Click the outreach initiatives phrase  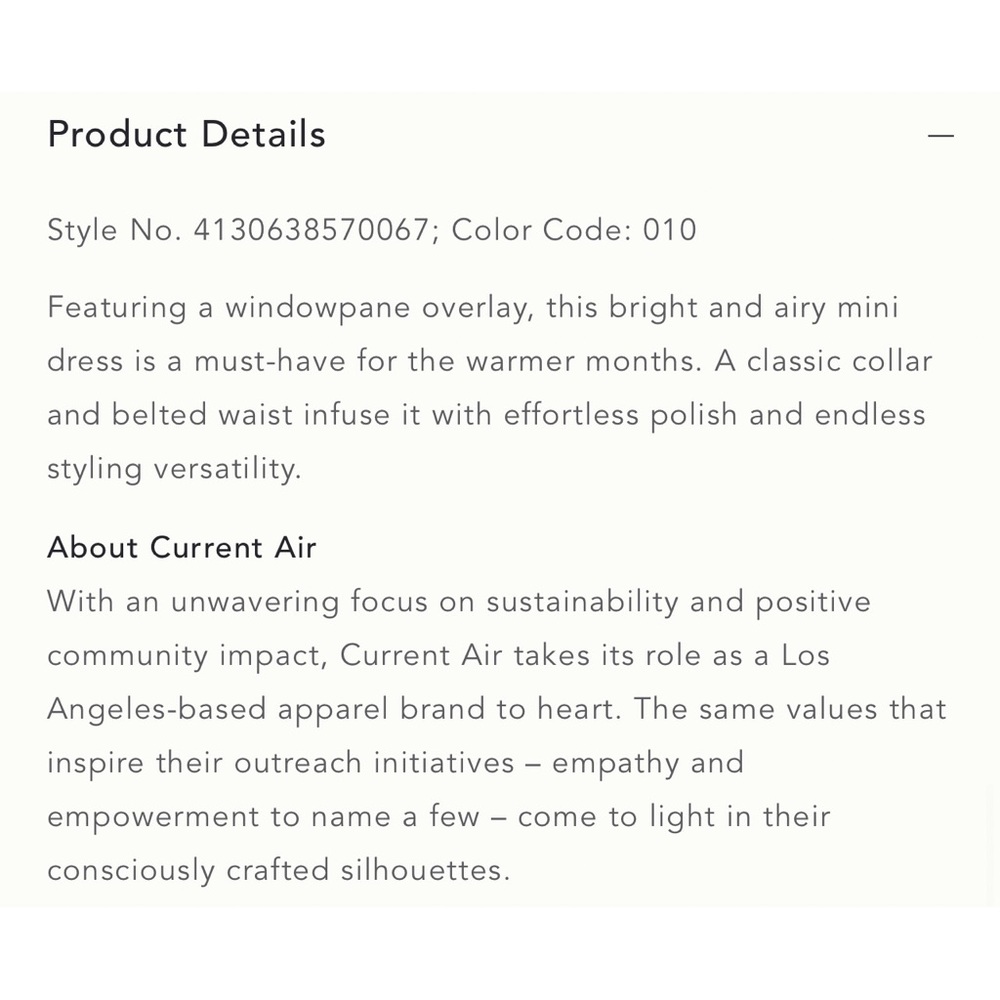coord(374,763)
